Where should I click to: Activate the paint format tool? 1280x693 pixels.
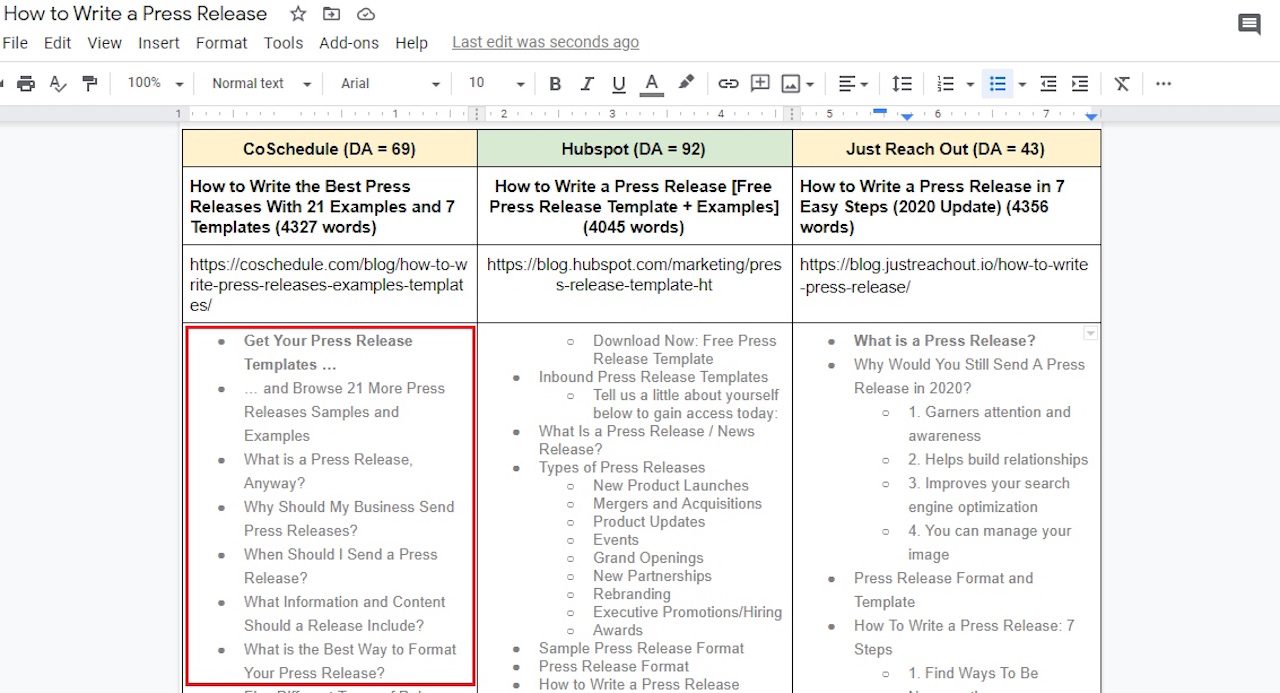click(x=90, y=84)
